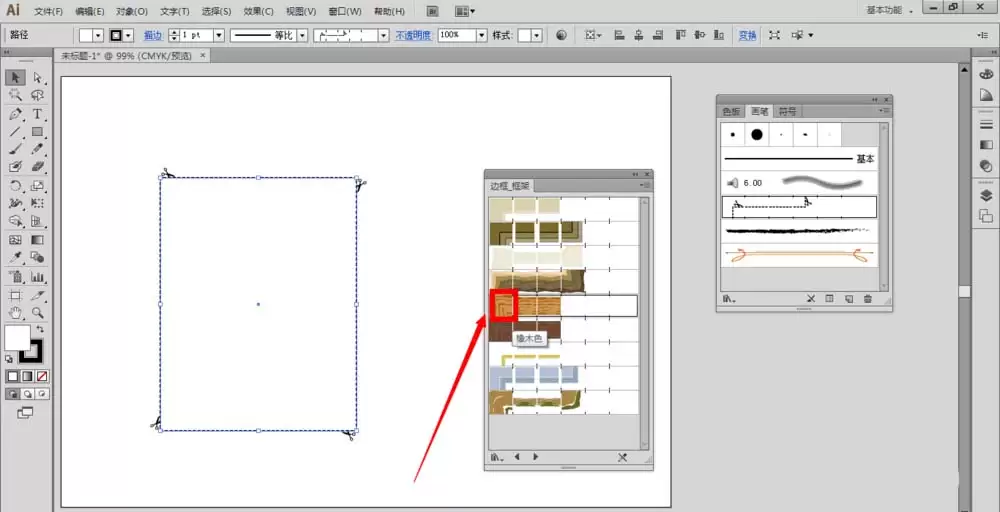This screenshot has height=512, width=1000.
Task: Switch to Gradient paint mode
Action: tap(27, 376)
